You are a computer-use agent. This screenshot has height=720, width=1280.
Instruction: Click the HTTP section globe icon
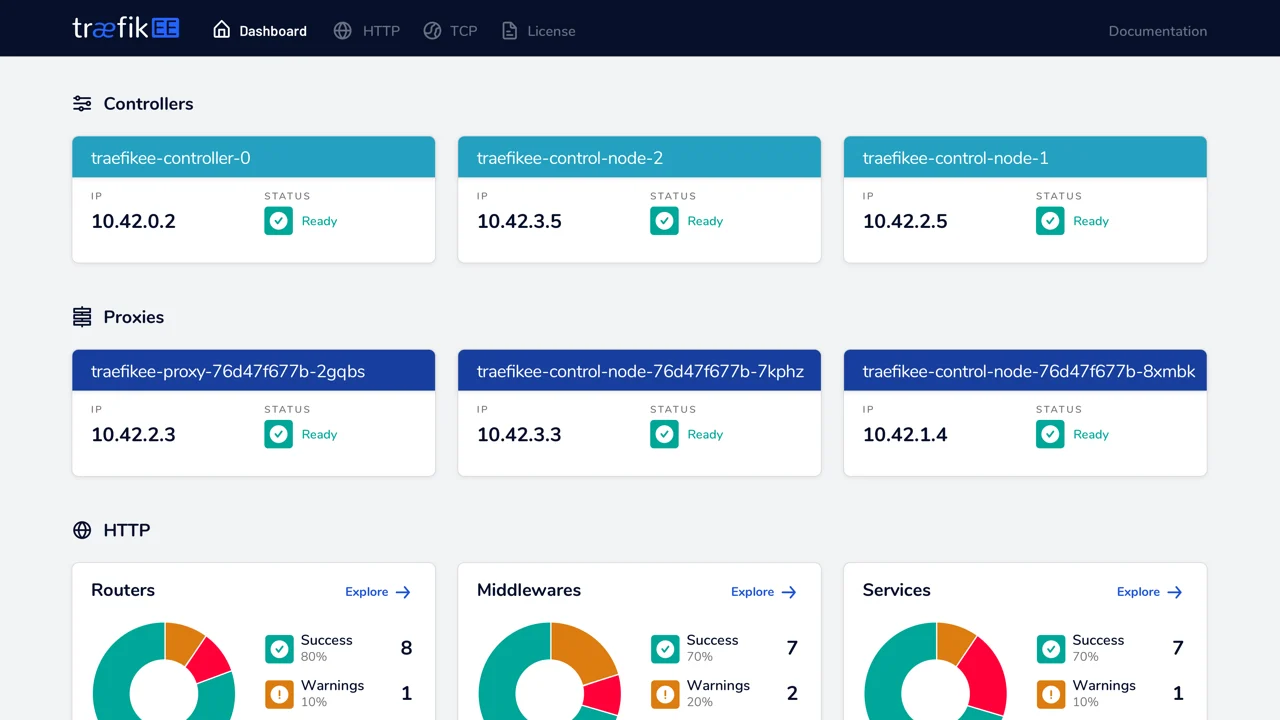point(82,530)
